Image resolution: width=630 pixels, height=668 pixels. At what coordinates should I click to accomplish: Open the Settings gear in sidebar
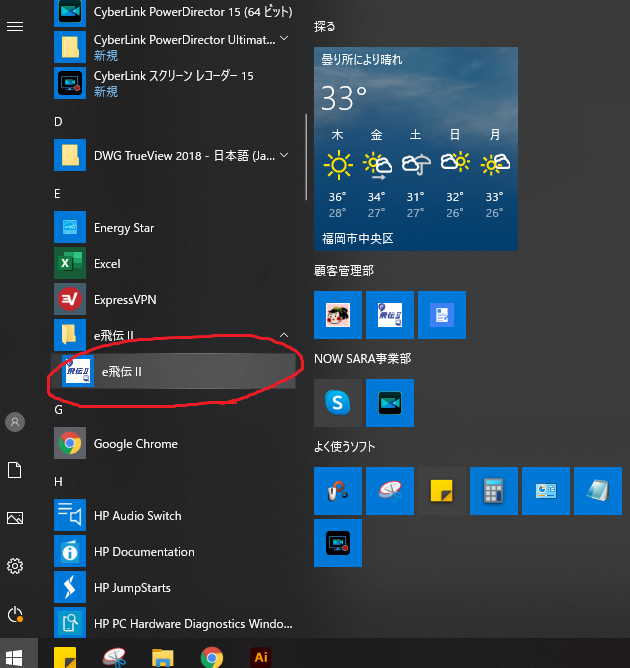[15, 566]
